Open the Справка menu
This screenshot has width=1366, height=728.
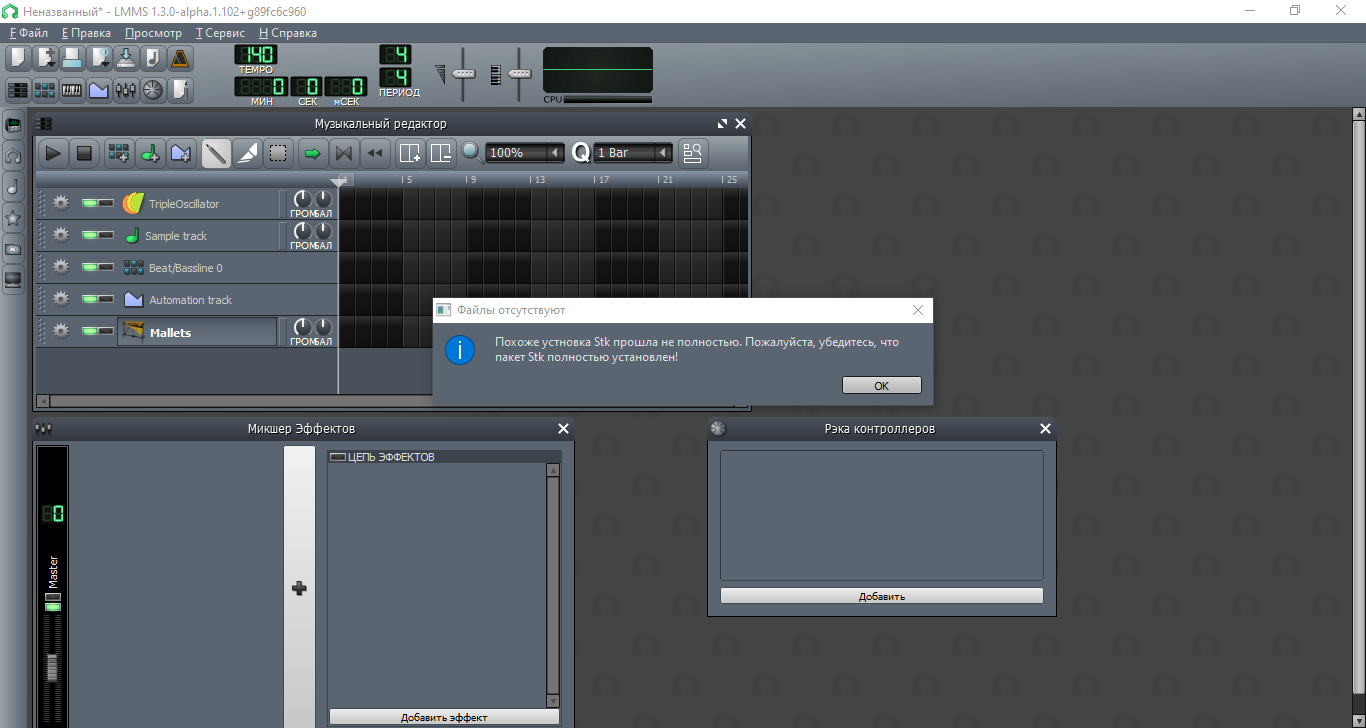(x=288, y=33)
